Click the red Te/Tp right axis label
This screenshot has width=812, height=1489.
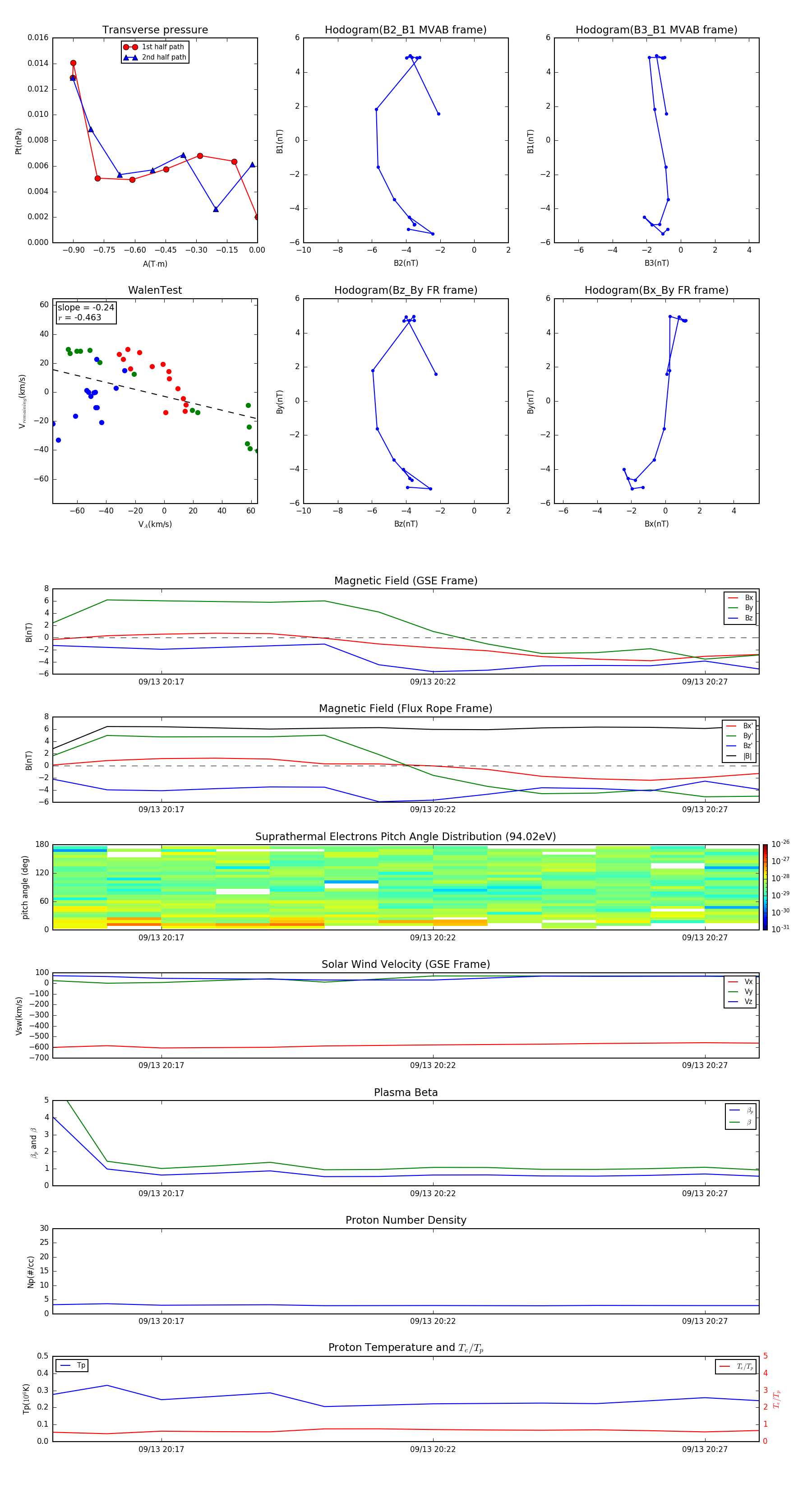777,1399
